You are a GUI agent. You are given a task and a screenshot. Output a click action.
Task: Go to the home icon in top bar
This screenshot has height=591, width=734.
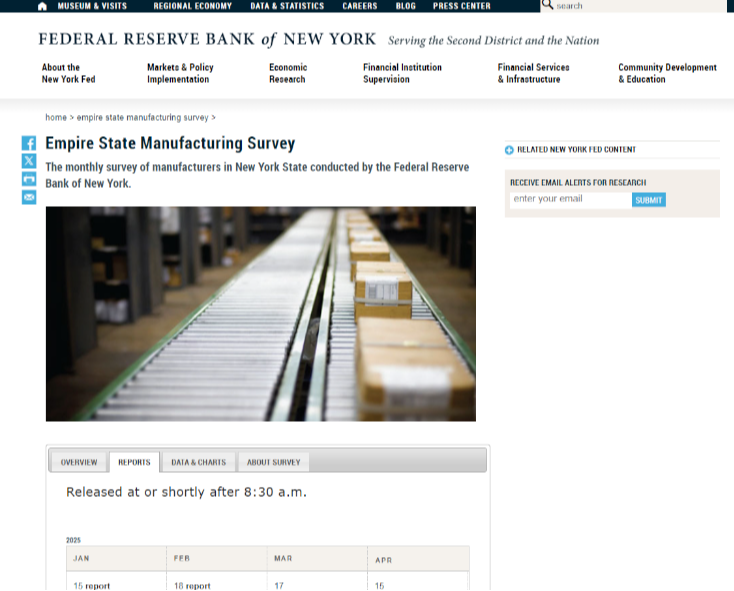(42, 6)
